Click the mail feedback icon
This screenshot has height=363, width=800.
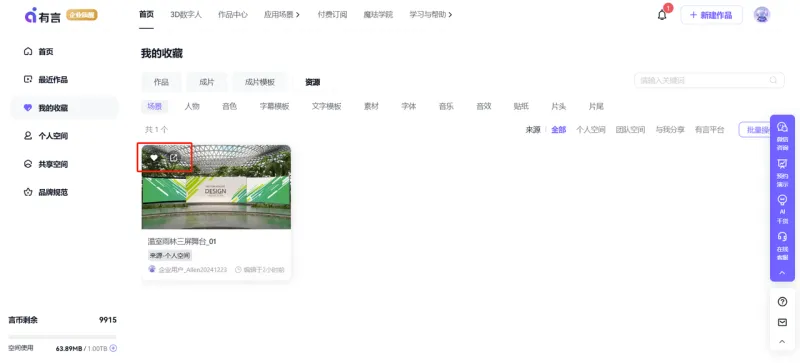[782, 322]
